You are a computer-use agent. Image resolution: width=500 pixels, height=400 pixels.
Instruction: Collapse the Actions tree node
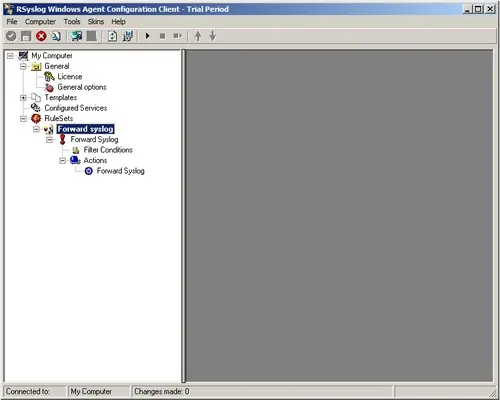click(62, 161)
